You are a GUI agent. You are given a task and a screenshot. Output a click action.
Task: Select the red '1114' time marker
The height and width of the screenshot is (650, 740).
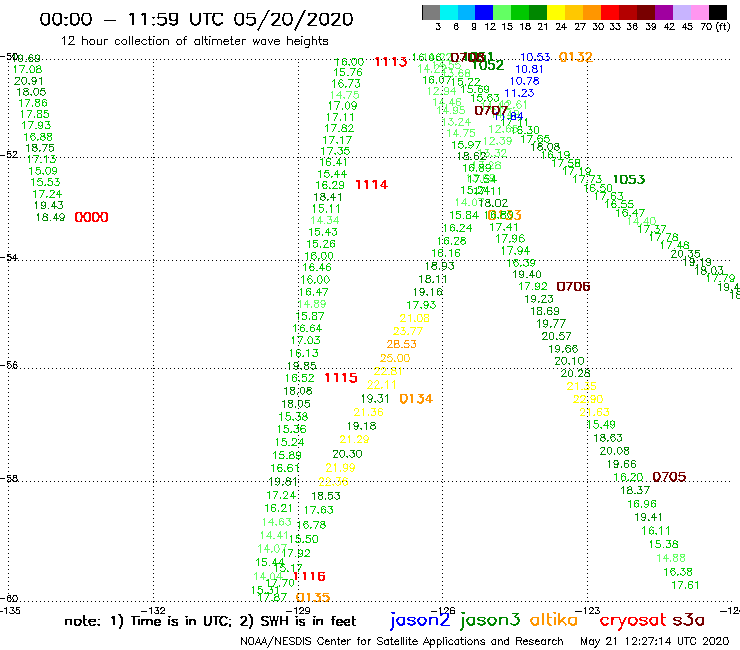[371, 185]
